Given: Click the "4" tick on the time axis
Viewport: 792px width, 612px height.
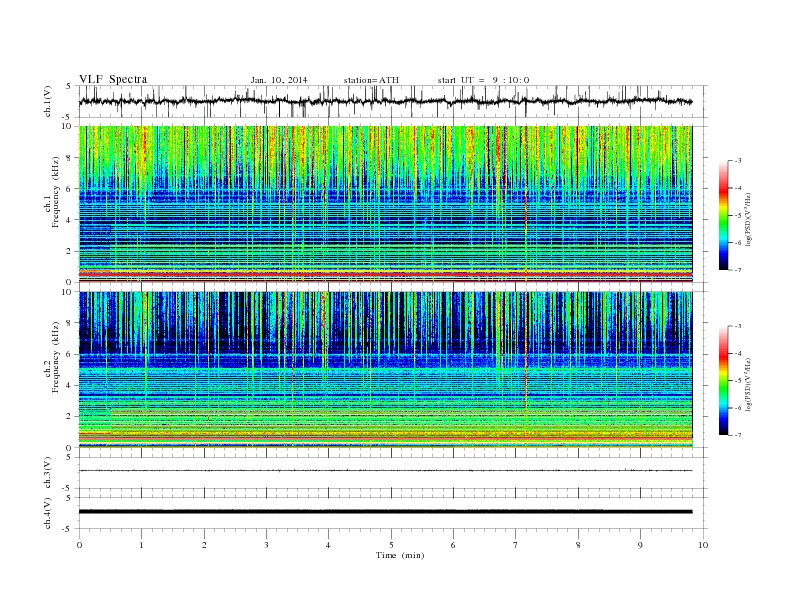Looking at the screenshot, I should 329,545.
